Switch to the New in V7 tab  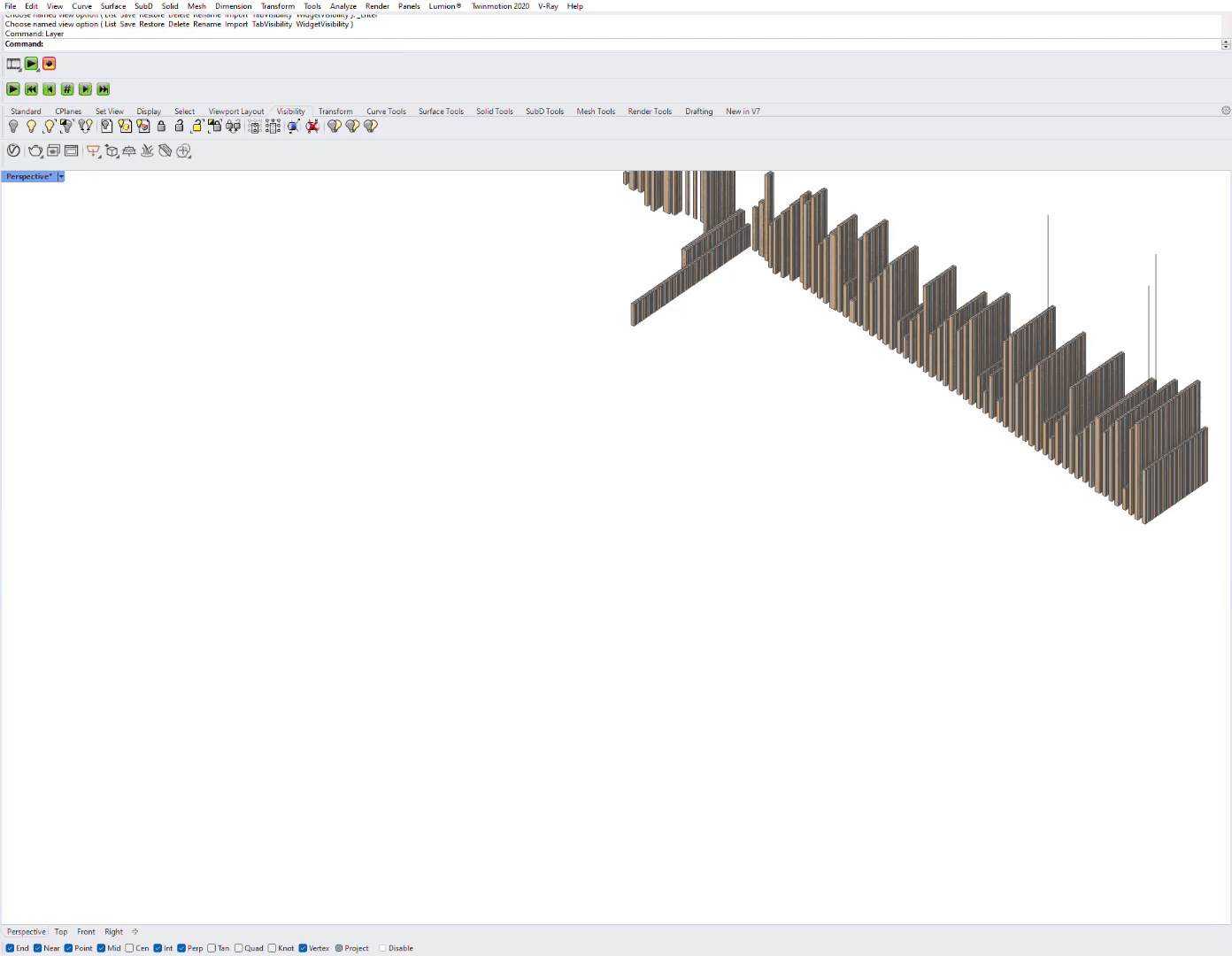[x=743, y=112]
